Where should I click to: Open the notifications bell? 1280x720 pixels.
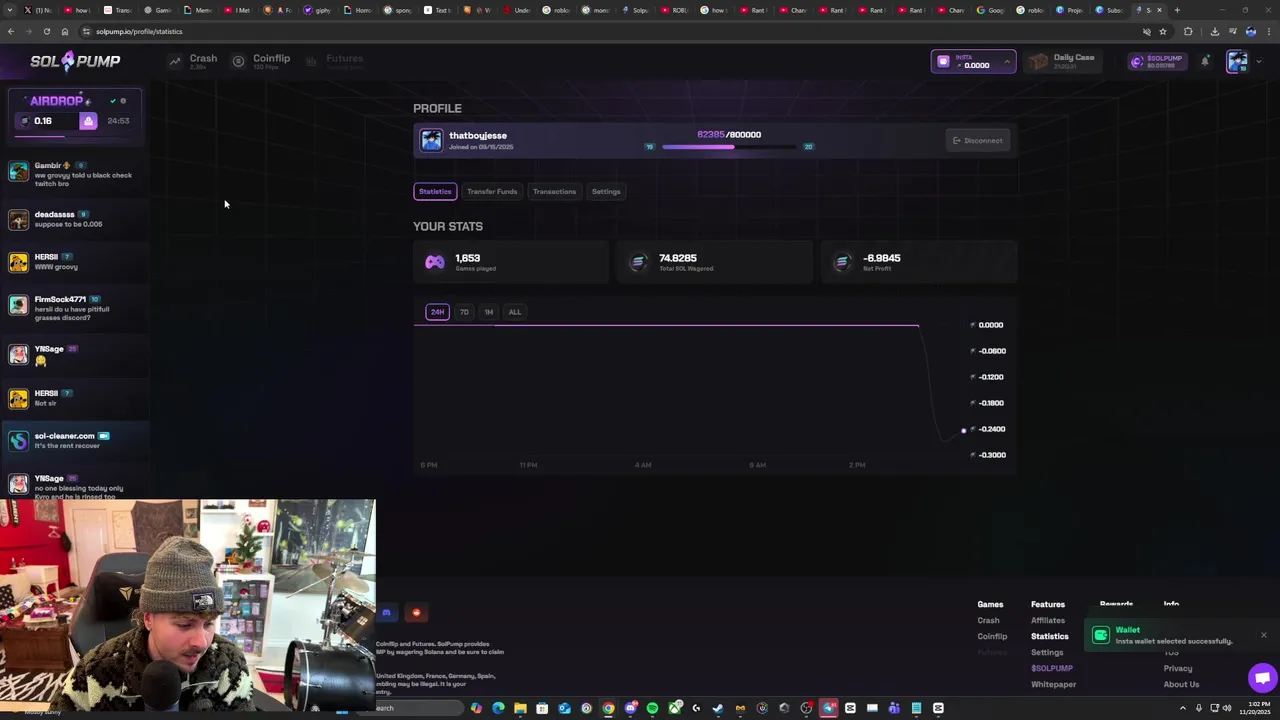(x=1205, y=62)
